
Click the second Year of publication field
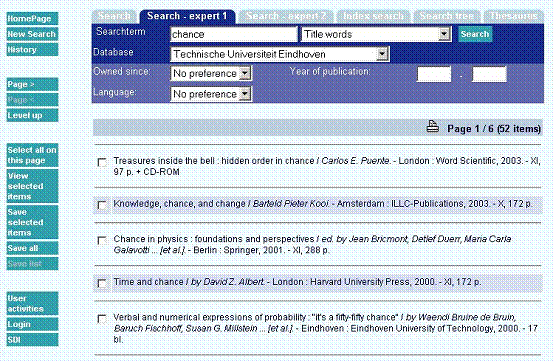[x=489, y=74]
